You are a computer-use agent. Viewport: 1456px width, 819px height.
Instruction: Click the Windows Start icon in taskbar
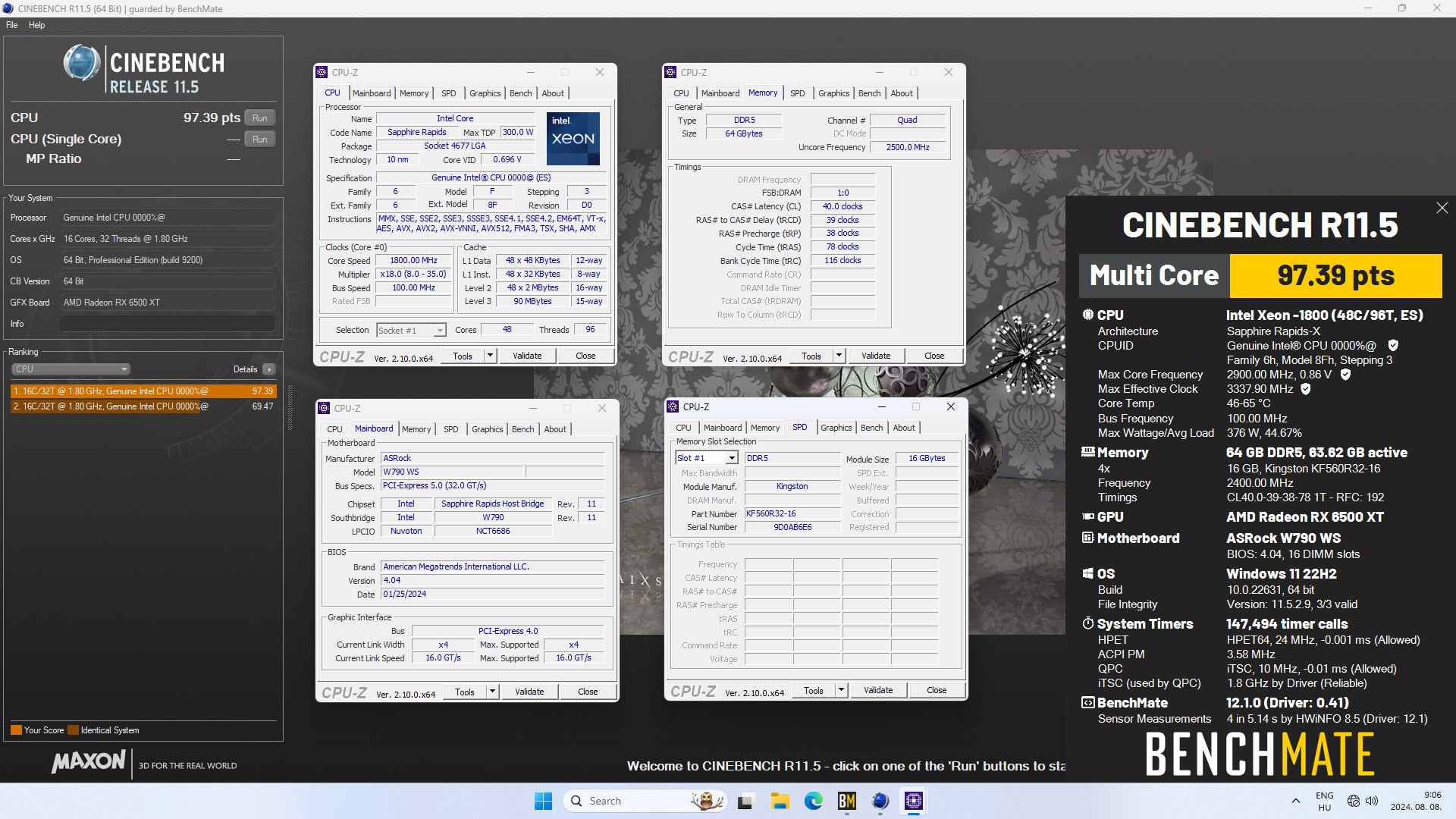pyautogui.click(x=543, y=801)
